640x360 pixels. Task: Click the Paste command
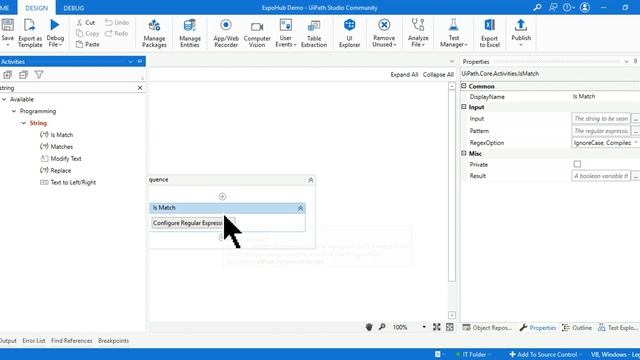[88, 44]
